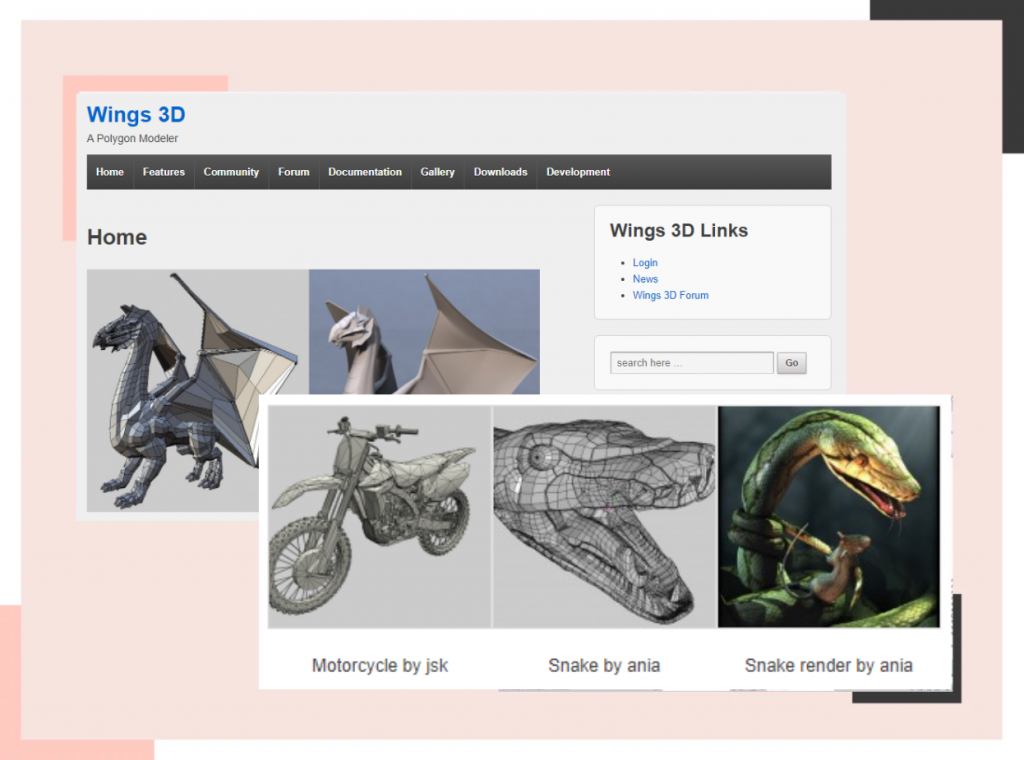Open the Downloads navigation menu item
This screenshot has width=1024, height=760.
pos(500,172)
